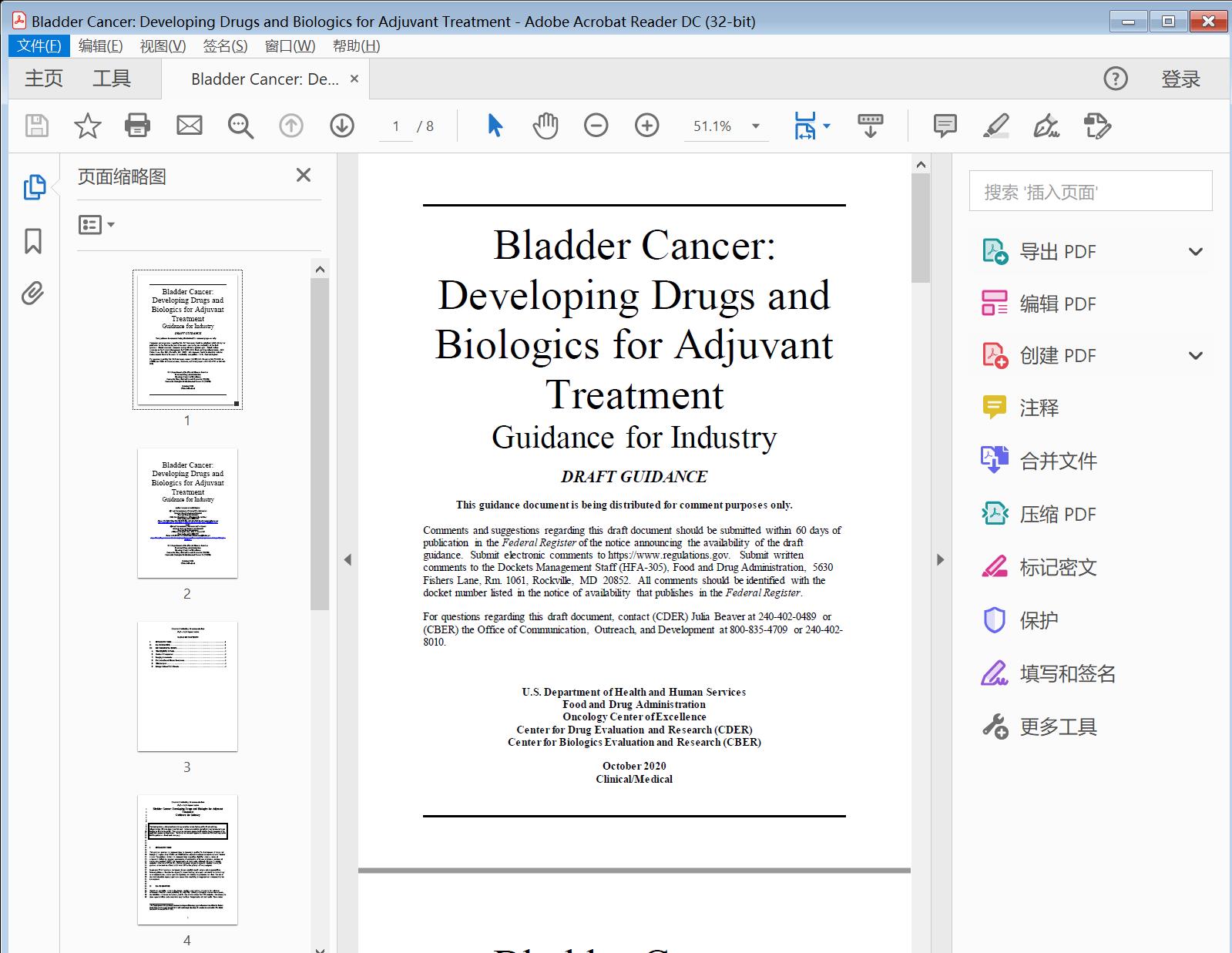Go to previous page arrow
Viewport: 1232px width, 953px height.
[291, 126]
